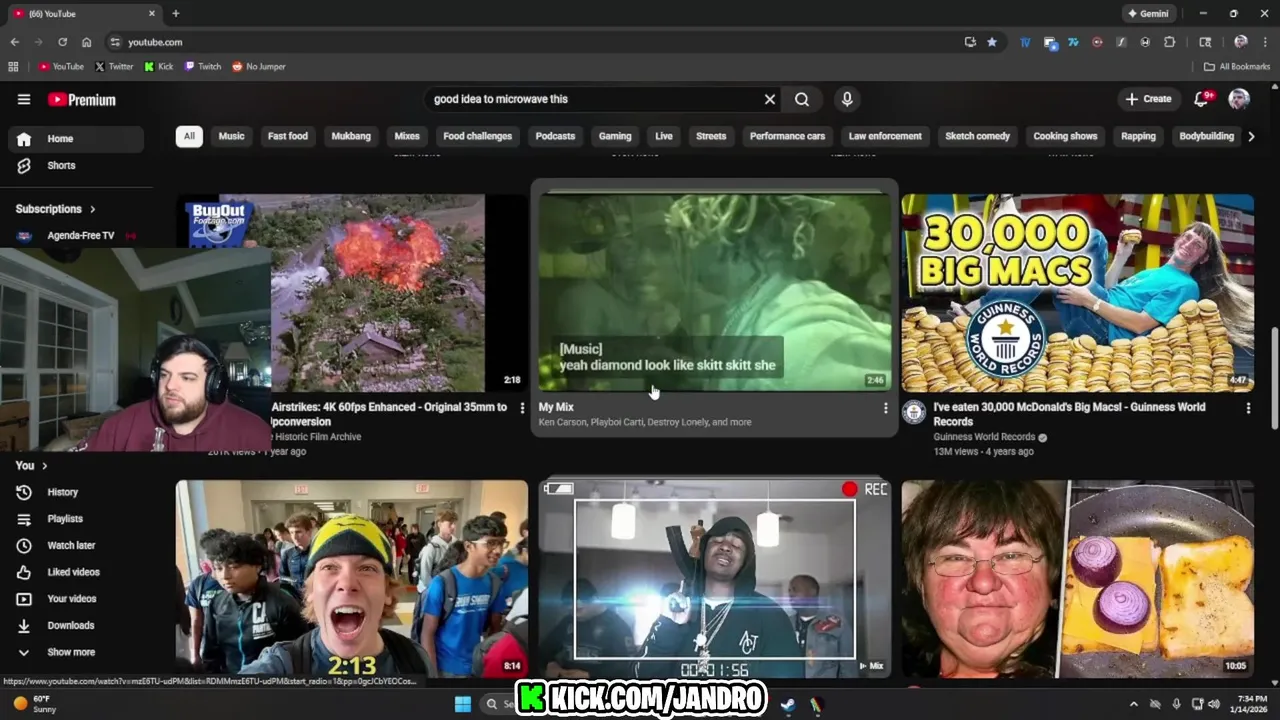Select the Gaming filter chip
The image size is (1280, 720).
click(615, 136)
